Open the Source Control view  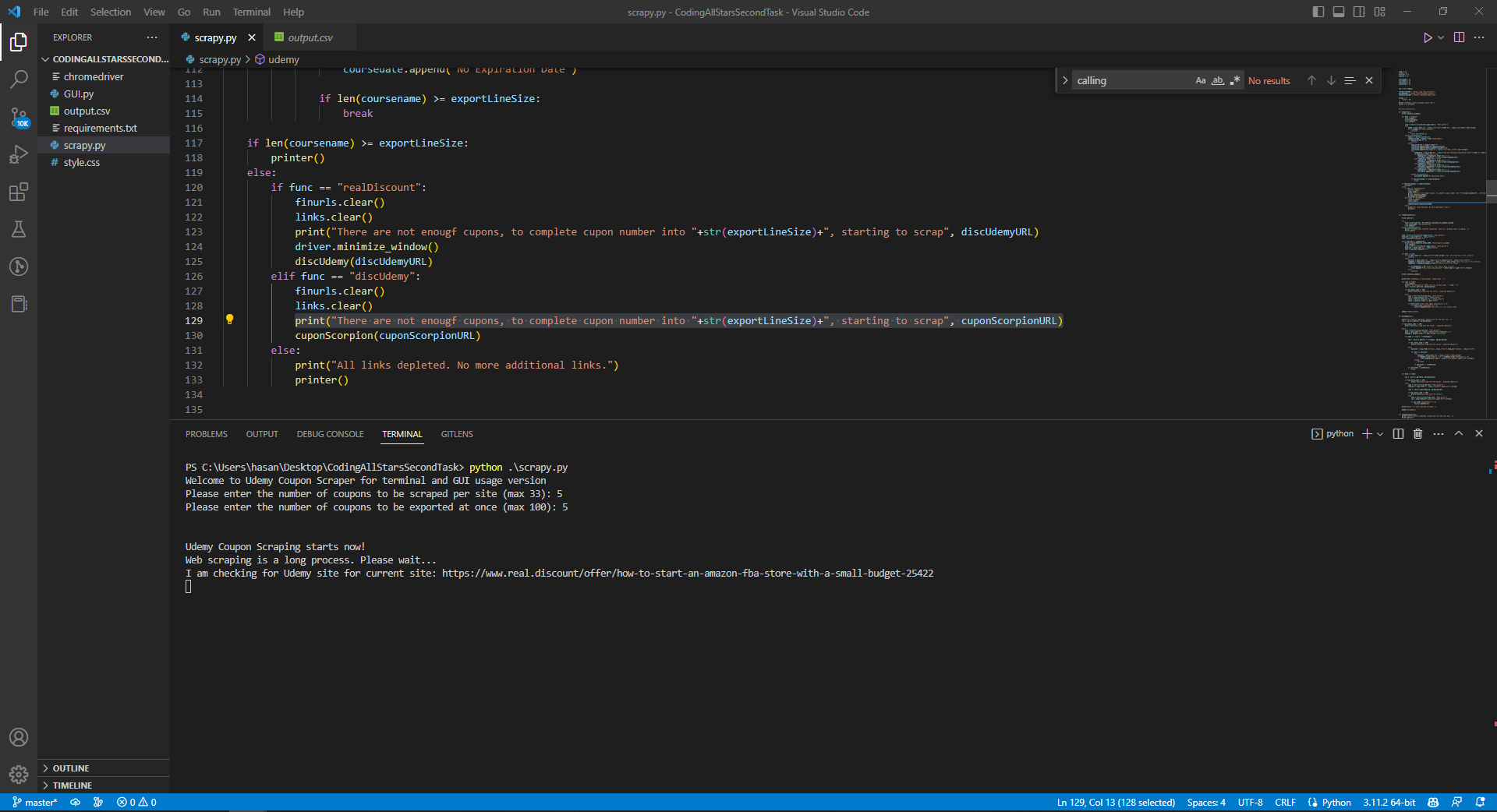(x=19, y=116)
